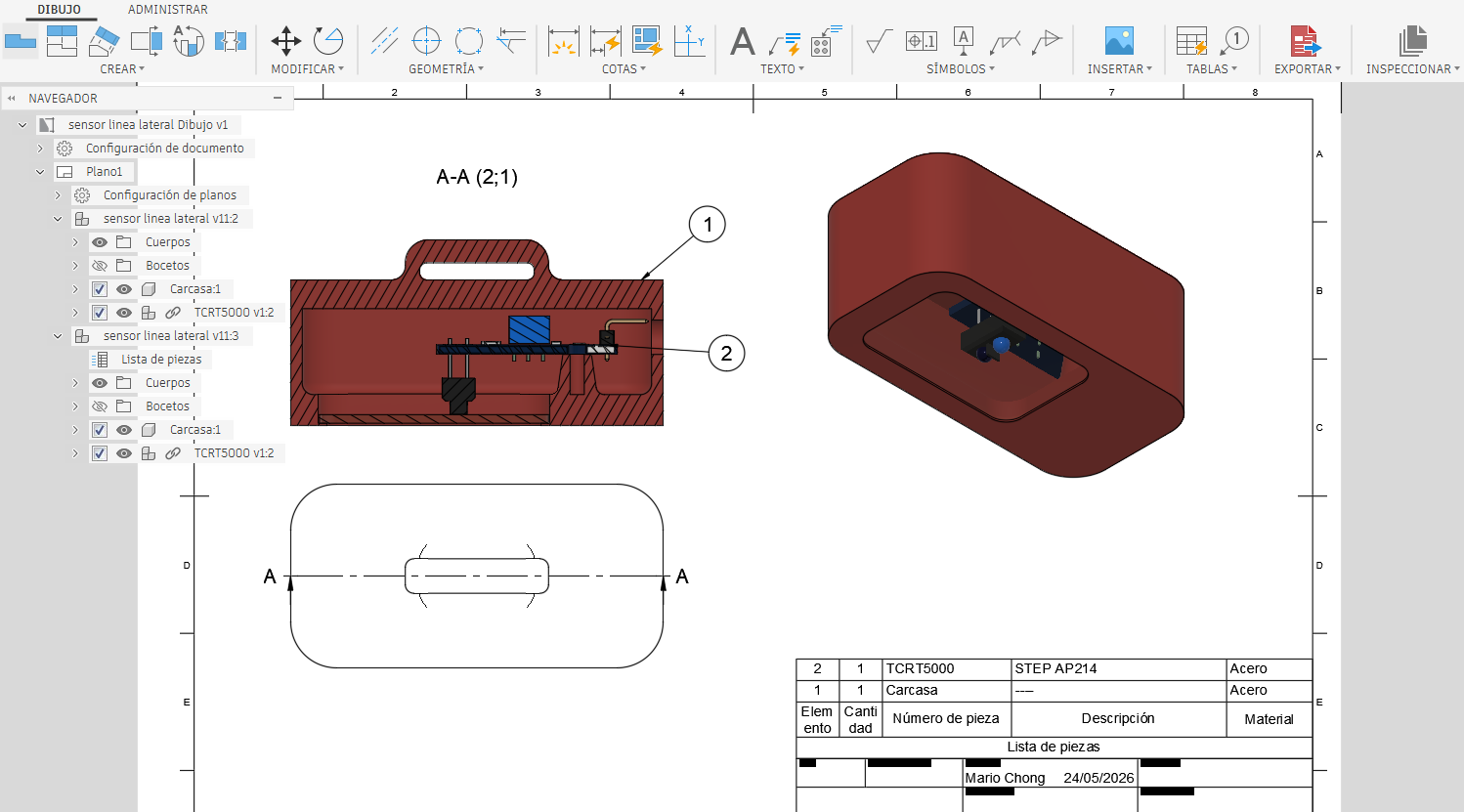Show the hidden first Bocetos folder

(100, 266)
